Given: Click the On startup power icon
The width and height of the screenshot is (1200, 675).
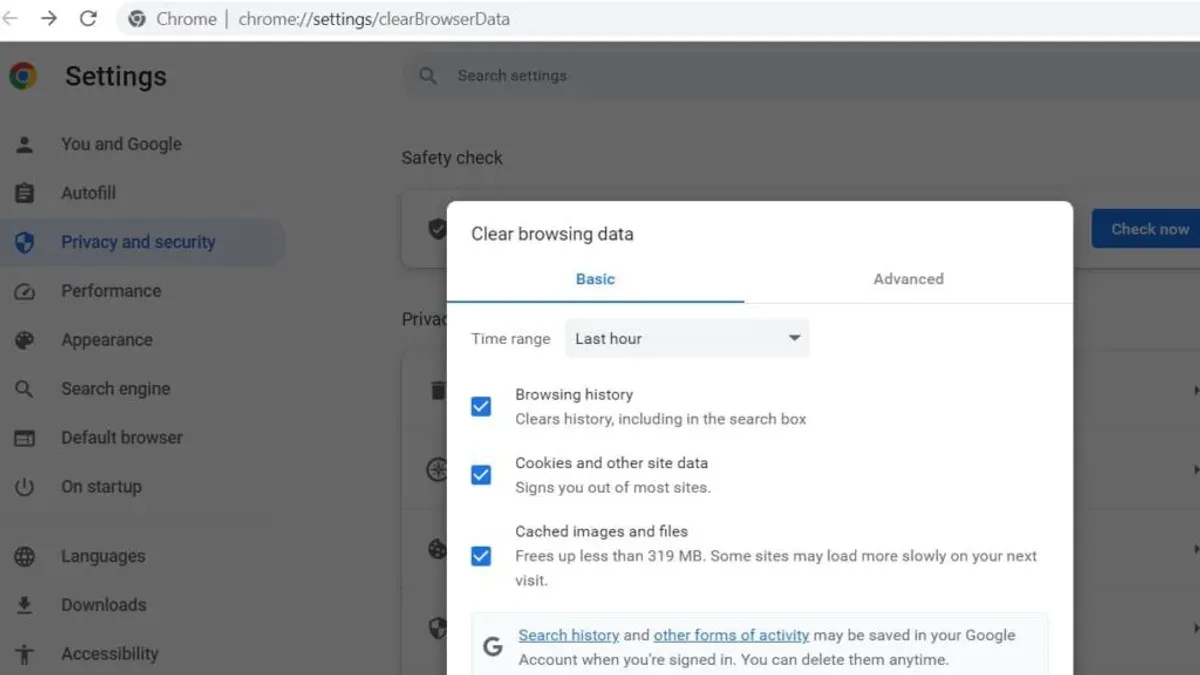Looking at the screenshot, I should (x=25, y=487).
